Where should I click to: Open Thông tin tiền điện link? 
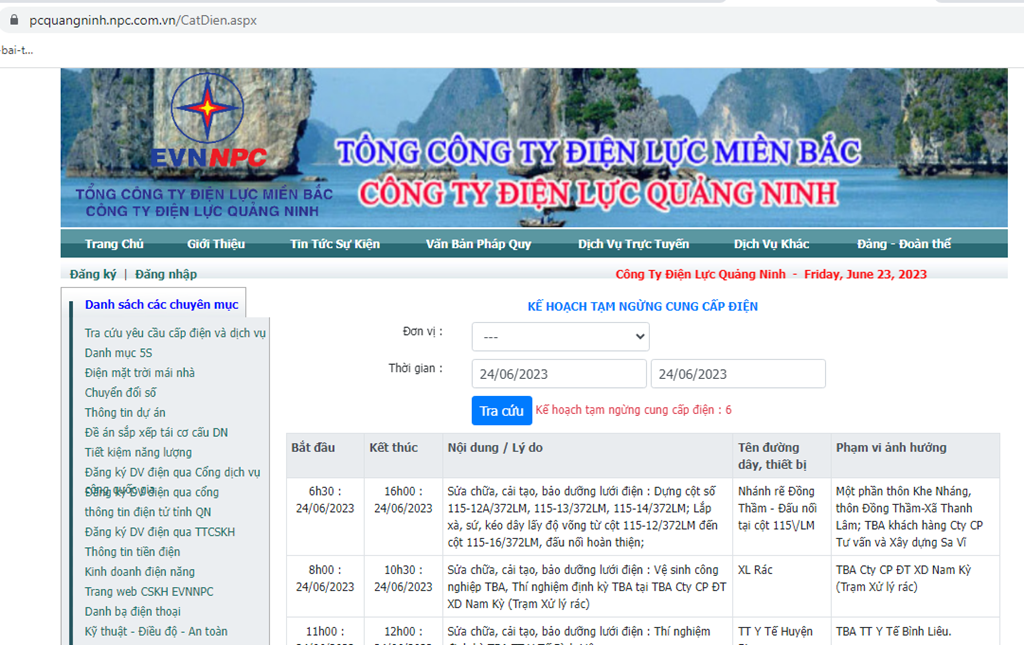pos(133,552)
